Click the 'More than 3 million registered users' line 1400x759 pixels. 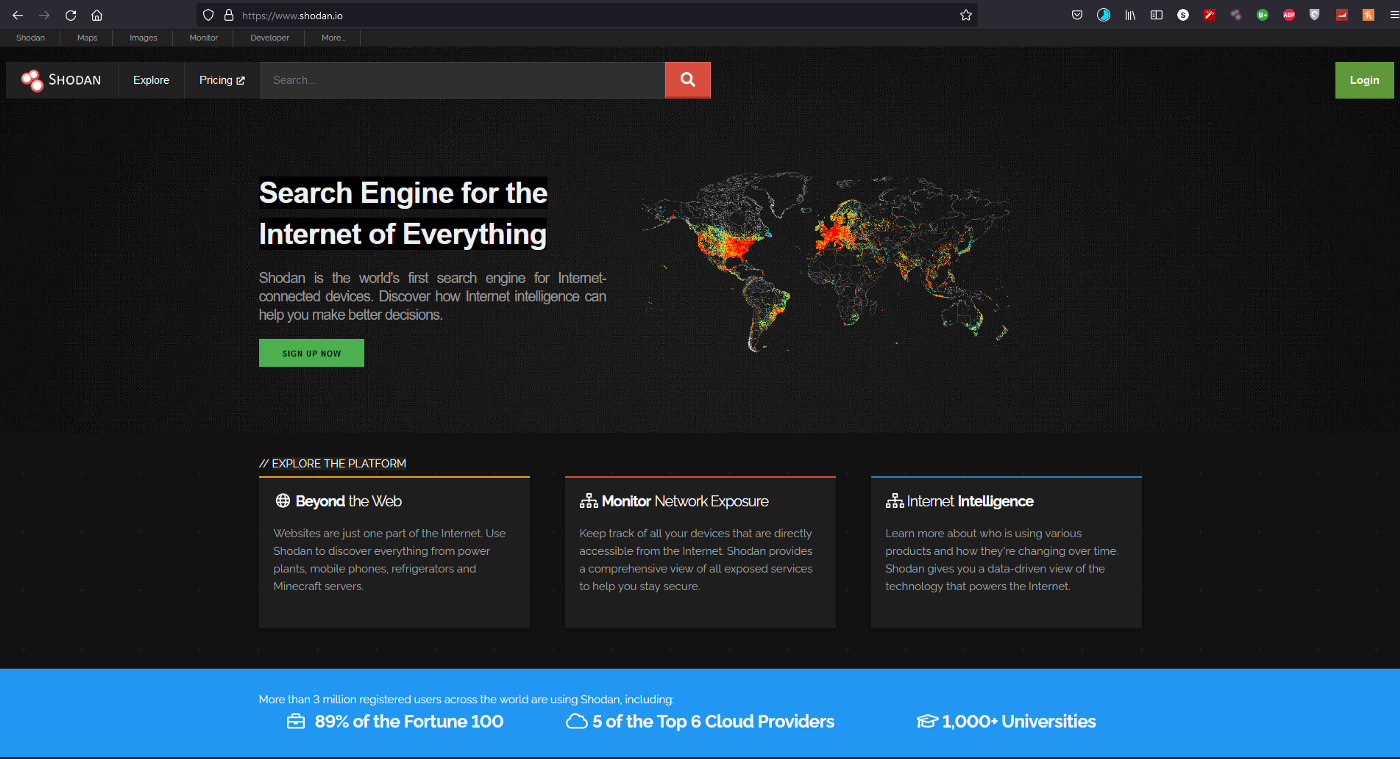click(x=467, y=699)
